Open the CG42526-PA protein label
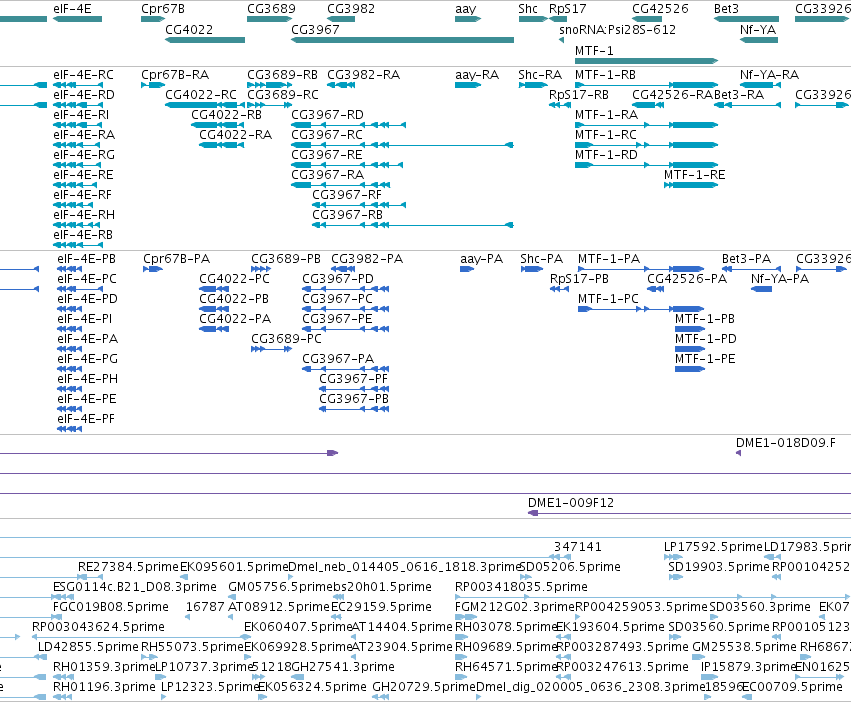This screenshot has width=851, height=702. tap(687, 279)
